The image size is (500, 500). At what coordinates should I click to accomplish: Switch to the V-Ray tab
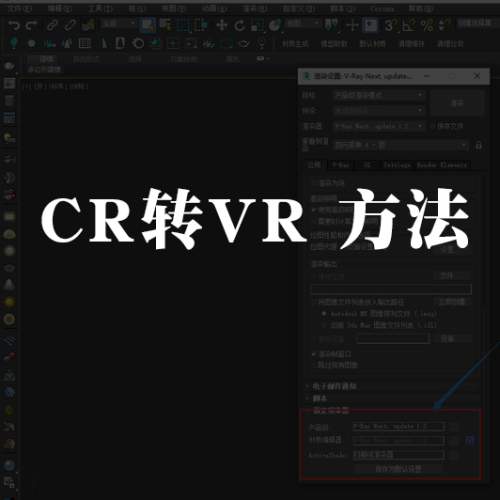(x=341, y=165)
